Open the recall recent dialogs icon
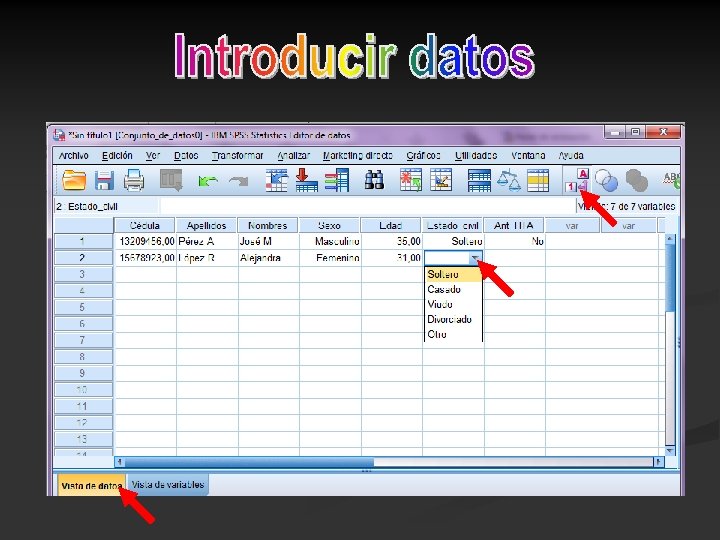The width and height of the screenshot is (720, 540). click(x=171, y=180)
